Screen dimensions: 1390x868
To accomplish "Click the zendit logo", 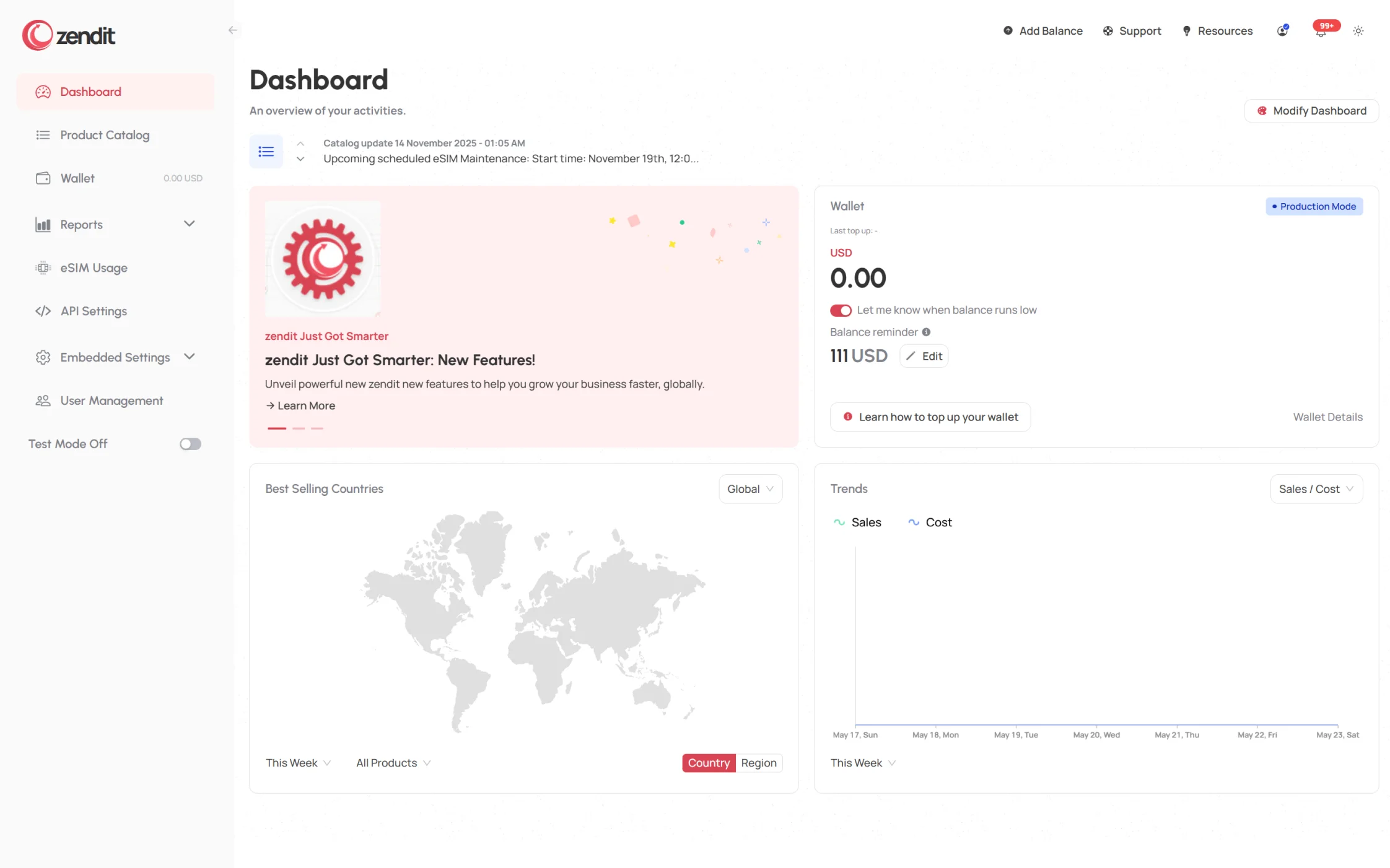I will [69, 35].
